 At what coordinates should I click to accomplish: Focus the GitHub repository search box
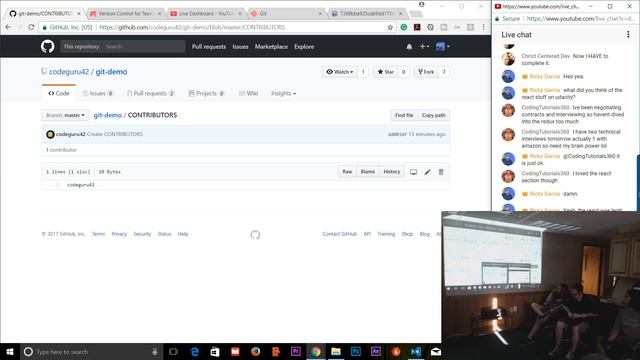(x=143, y=47)
